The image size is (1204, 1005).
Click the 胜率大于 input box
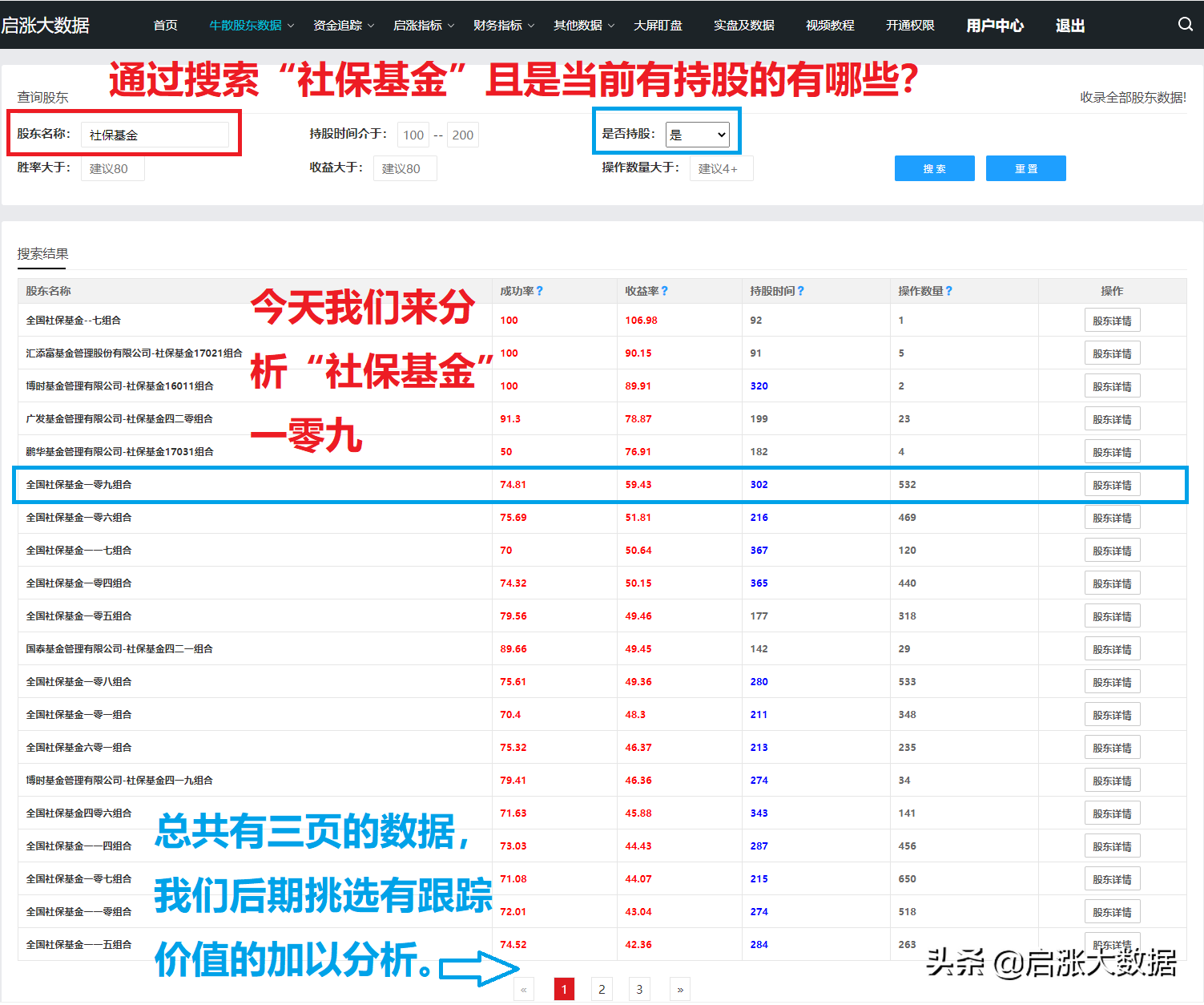coord(112,168)
